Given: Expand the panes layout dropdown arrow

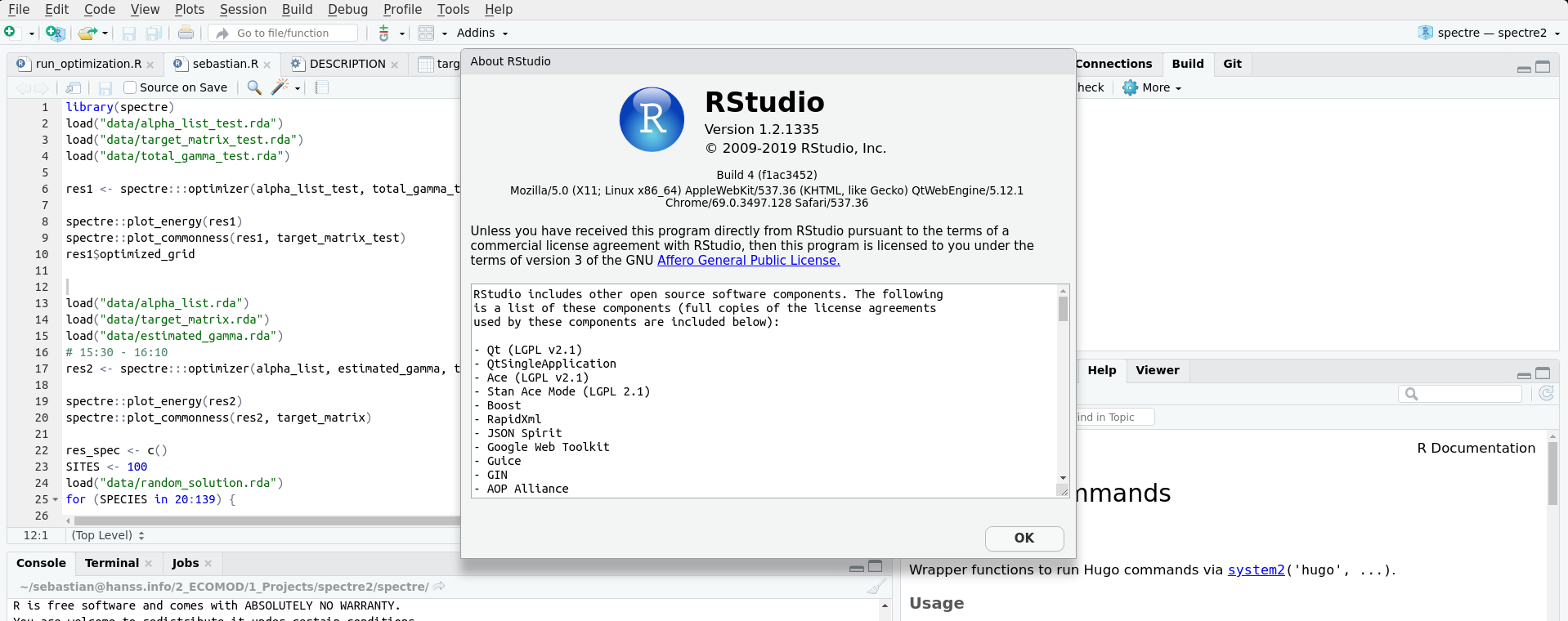Looking at the screenshot, I should coord(445,34).
